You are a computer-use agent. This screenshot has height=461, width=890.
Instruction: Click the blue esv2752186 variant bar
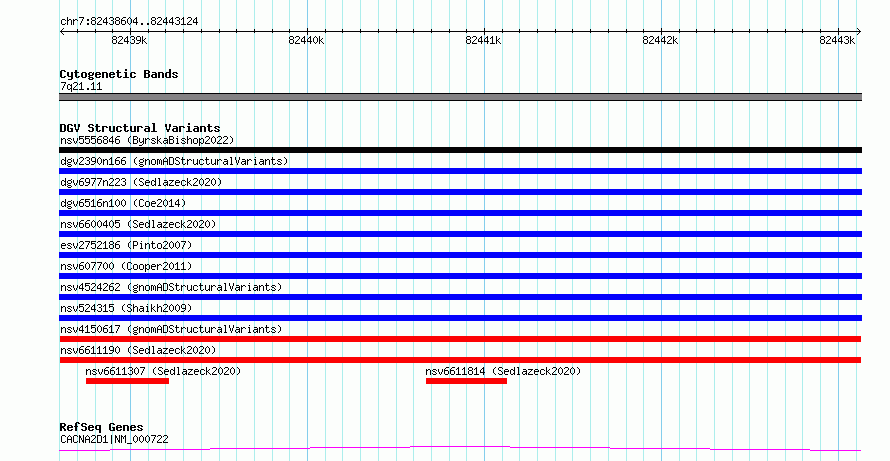point(460,255)
